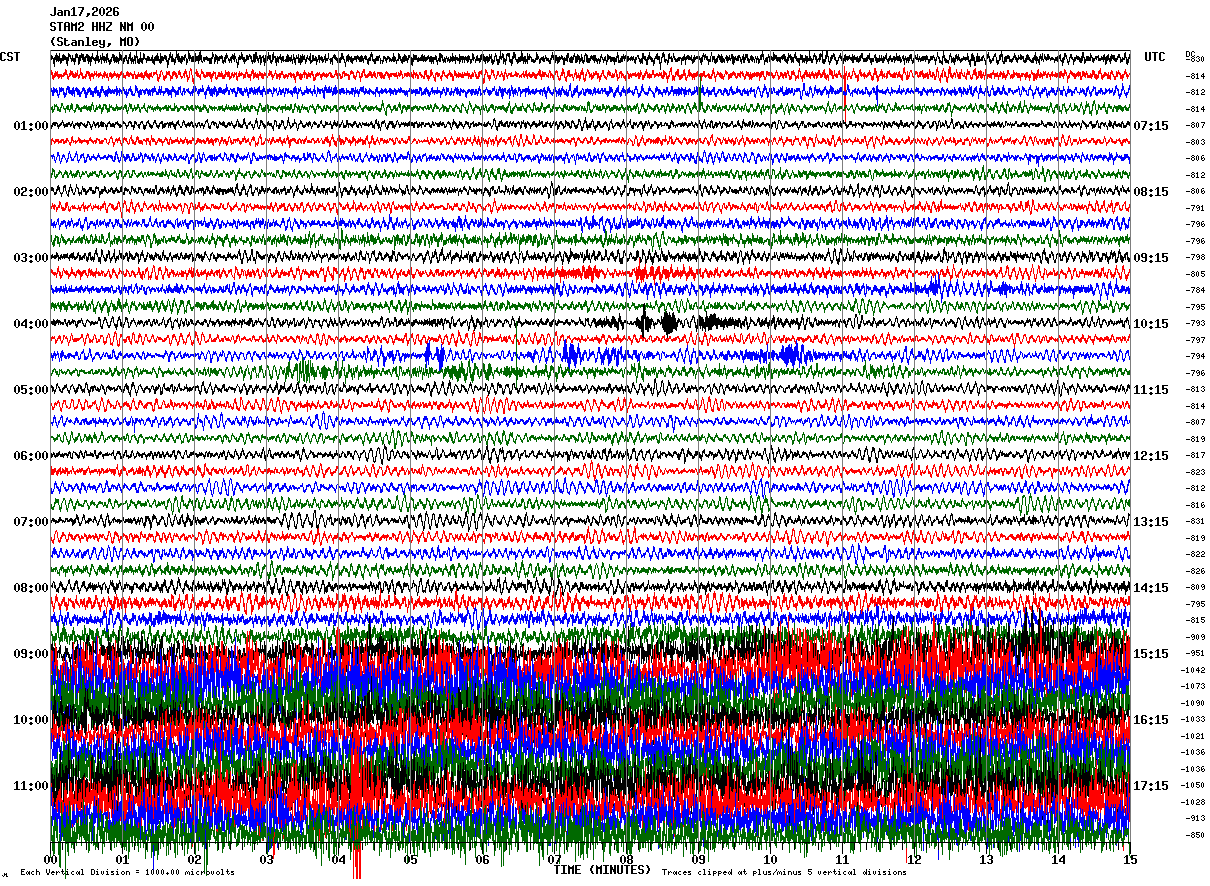This screenshot has width=1210, height=886.
Task: Click the UTC time label 11:15
Action: click(1151, 390)
